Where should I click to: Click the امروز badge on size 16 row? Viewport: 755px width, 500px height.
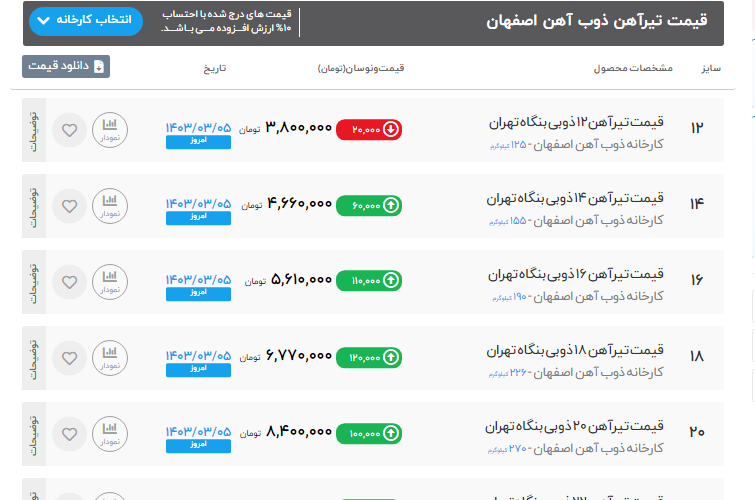(x=198, y=293)
